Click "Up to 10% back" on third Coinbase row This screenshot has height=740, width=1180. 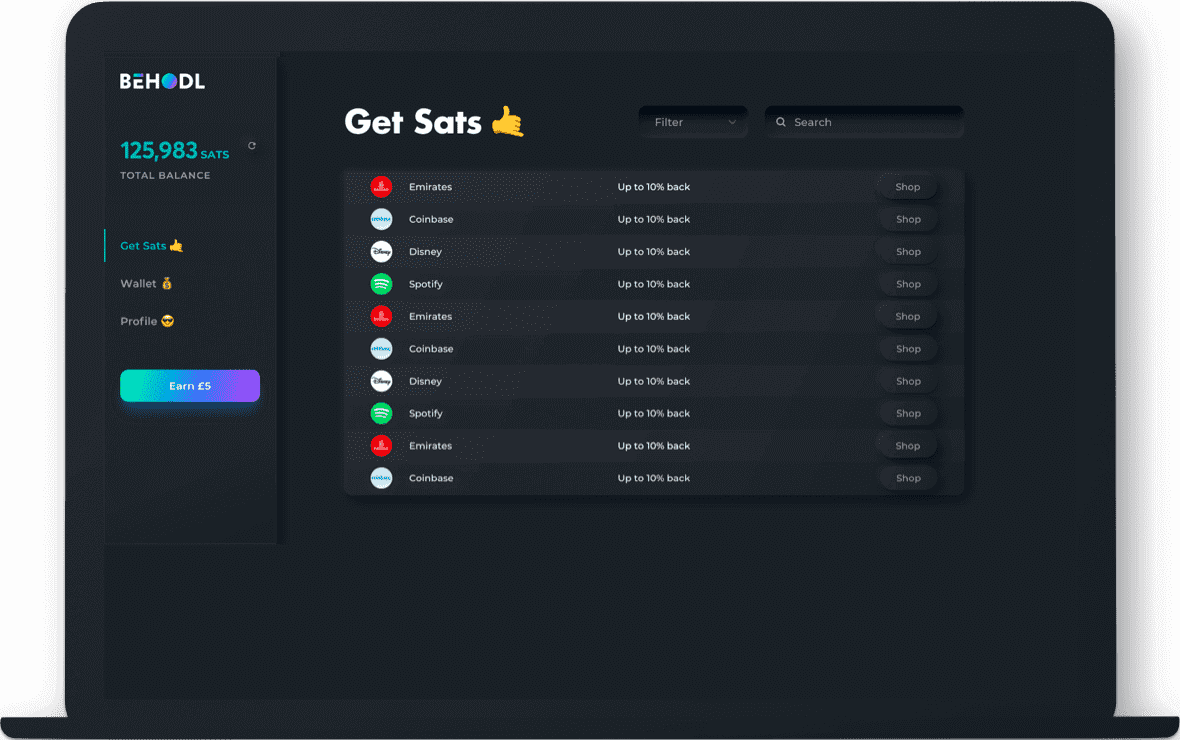(x=654, y=478)
